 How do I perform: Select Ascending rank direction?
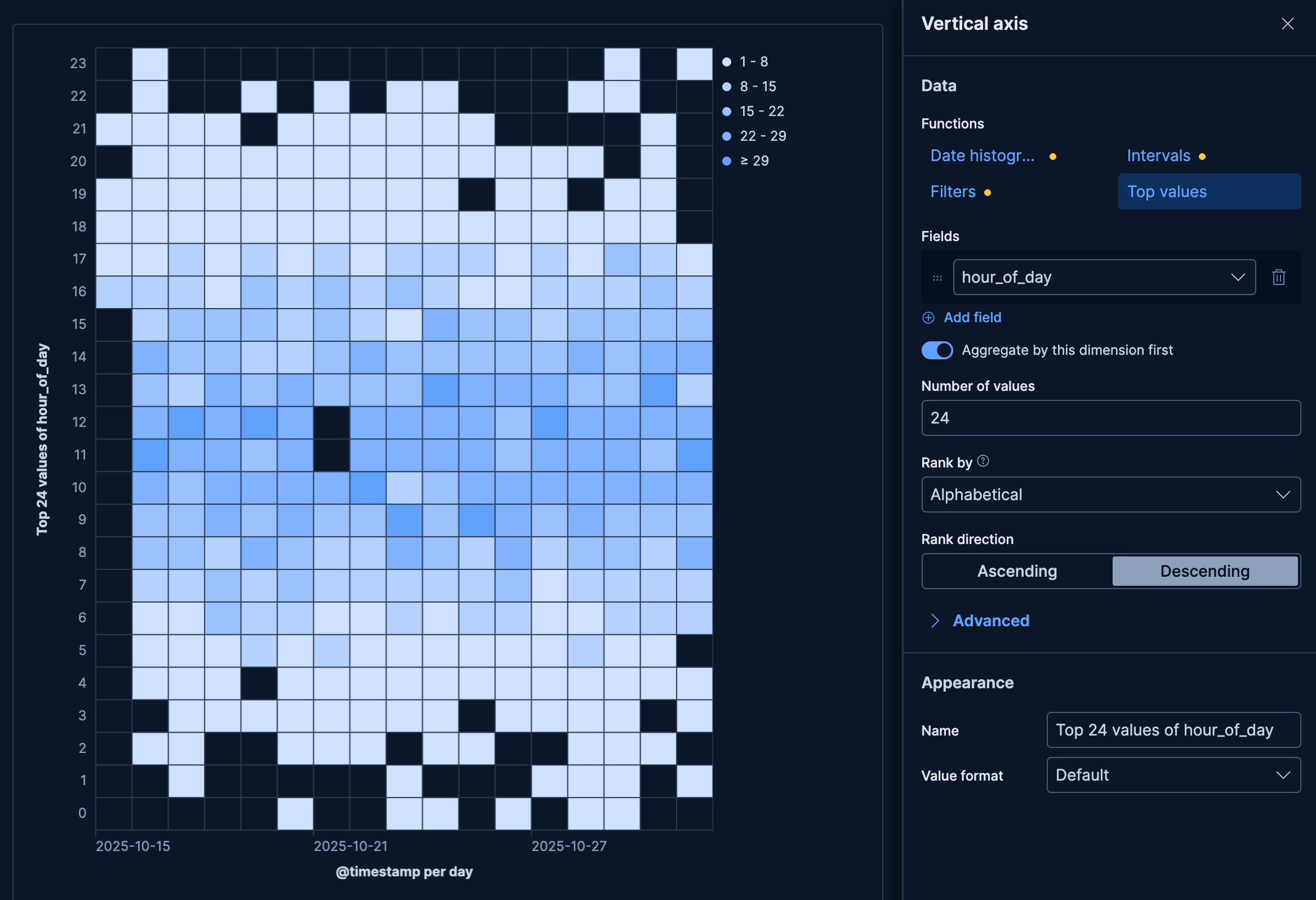point(1016,571)
